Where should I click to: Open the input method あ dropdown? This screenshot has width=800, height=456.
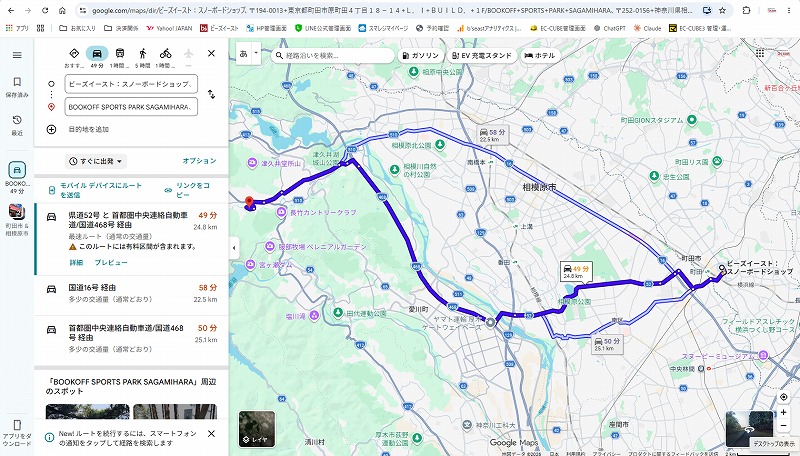click(256, 53)
